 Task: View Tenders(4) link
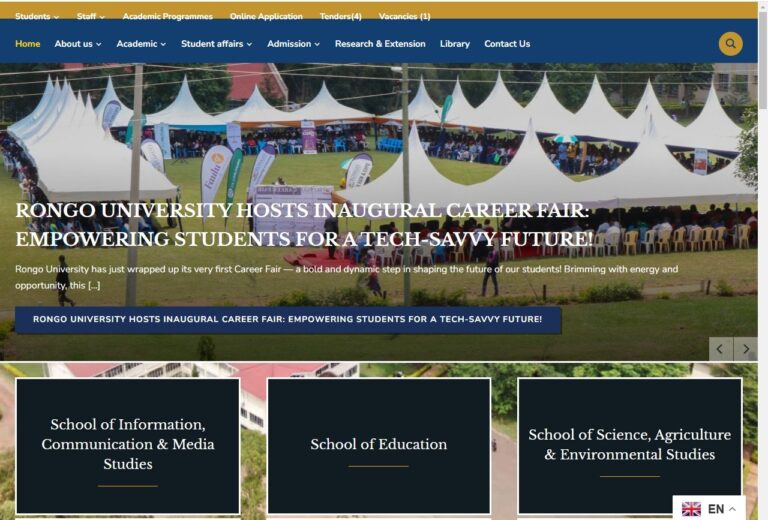(340, 16)
